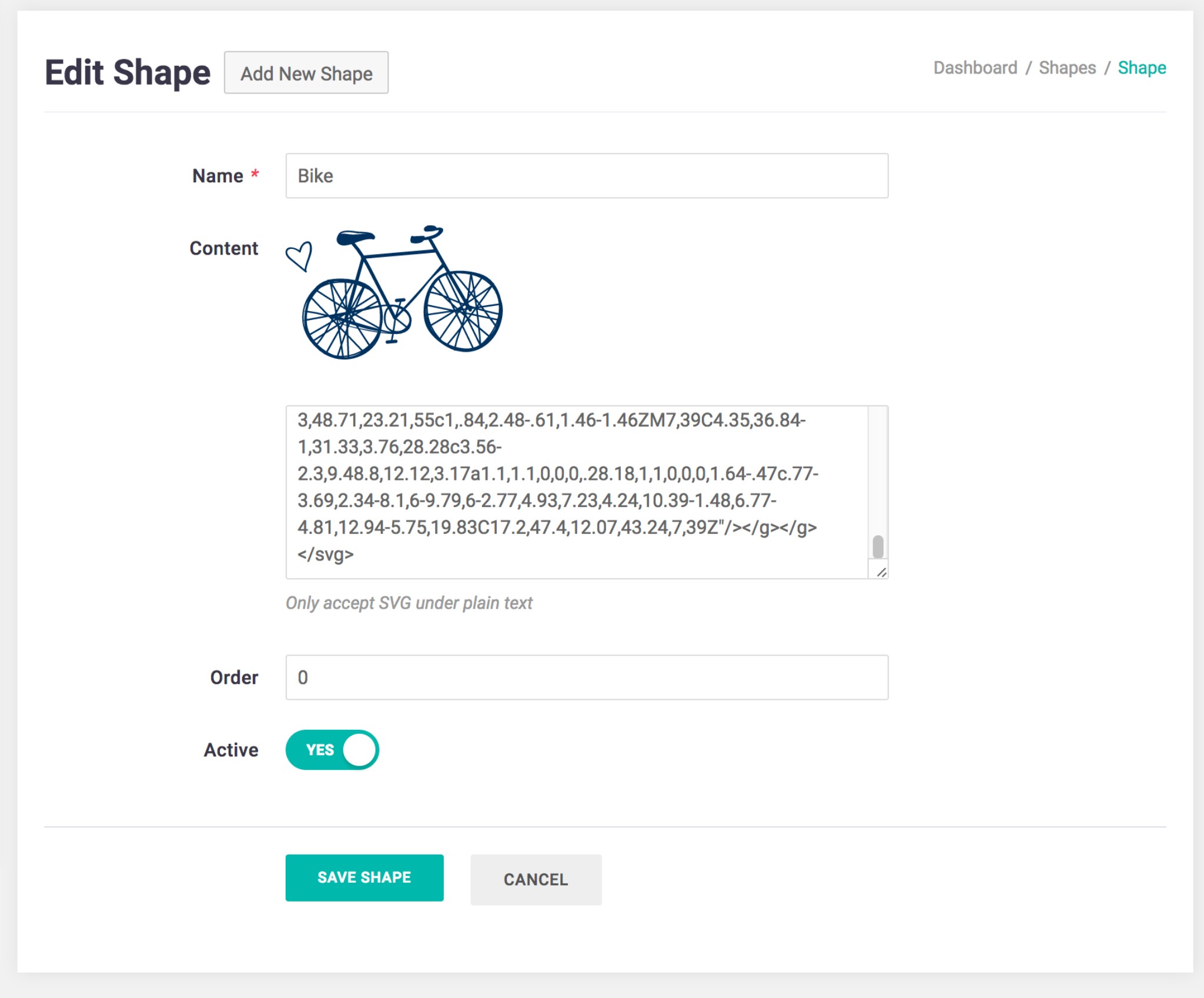Click the Name field label
The height and width of the screenshot is (998, 1204).
coord(218,176)
